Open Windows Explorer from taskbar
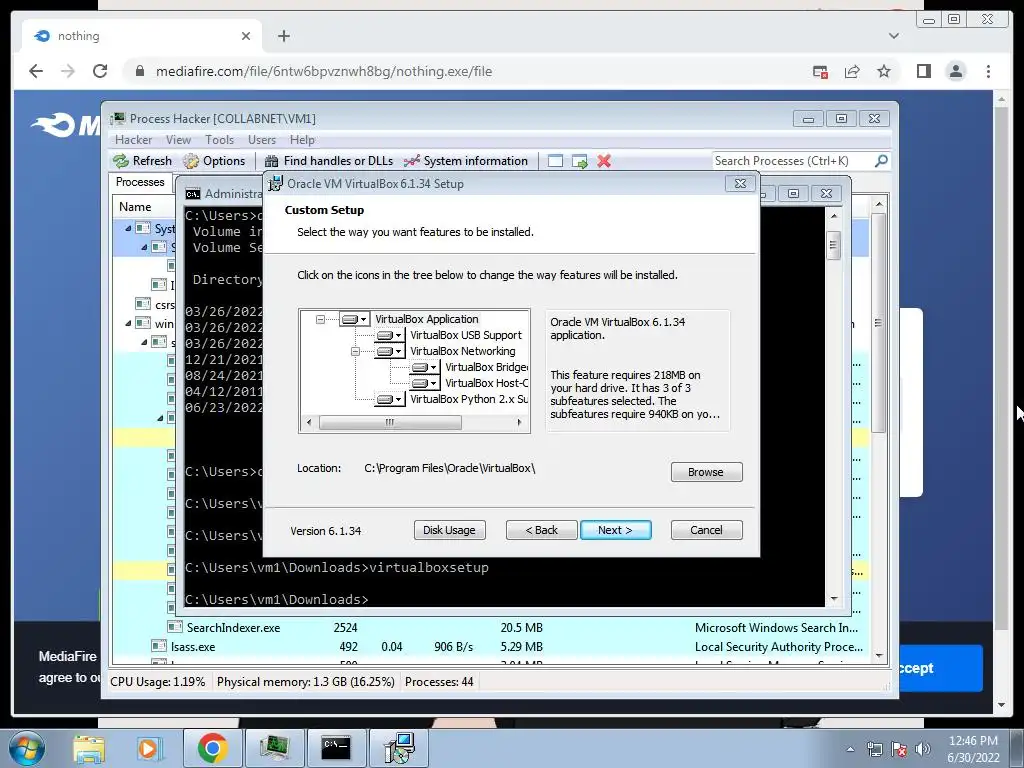This screenshot has height=768, width=1024. coord(89,748)
